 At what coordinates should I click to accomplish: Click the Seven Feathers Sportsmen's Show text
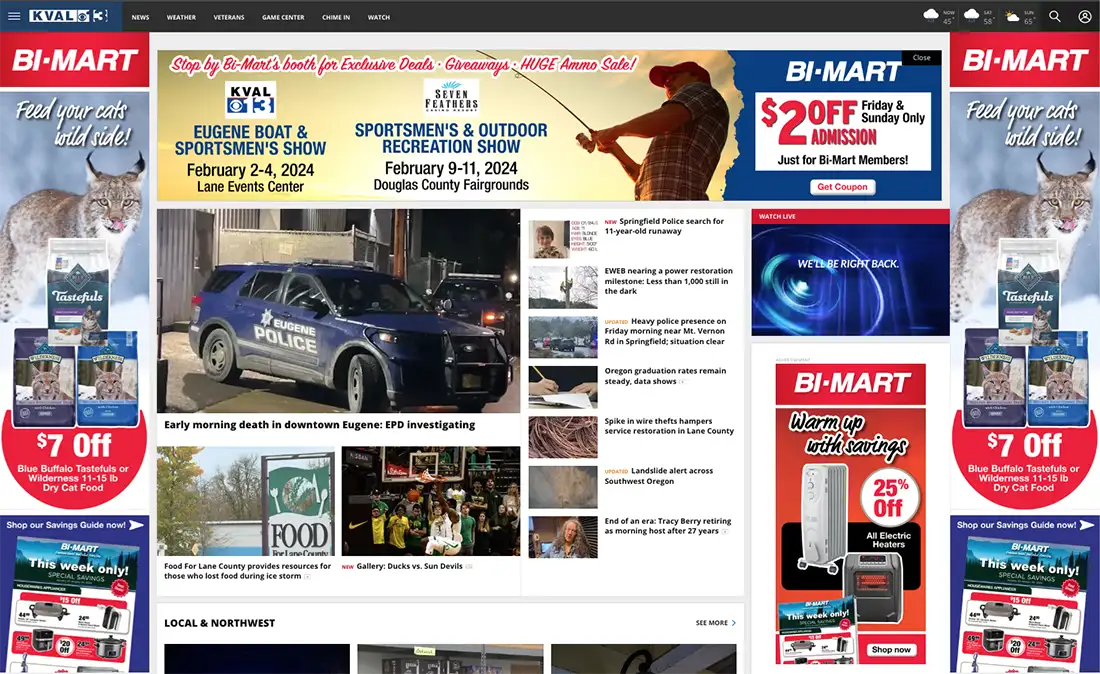click(x=450, y=138)
